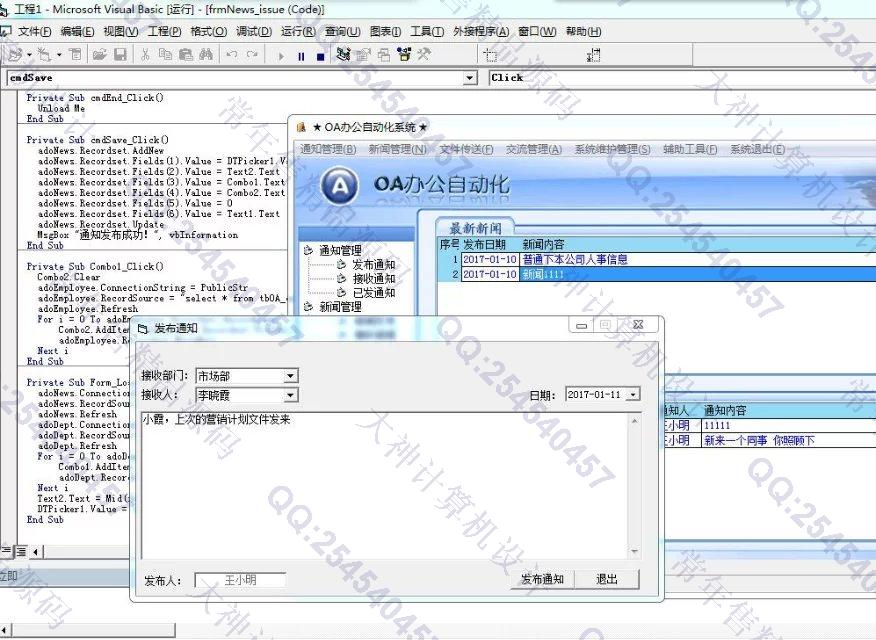Viewport: 876px width, 640px height.
Task: Select news row '普通下本公司人事信息'
Action: tap(656, 259)
